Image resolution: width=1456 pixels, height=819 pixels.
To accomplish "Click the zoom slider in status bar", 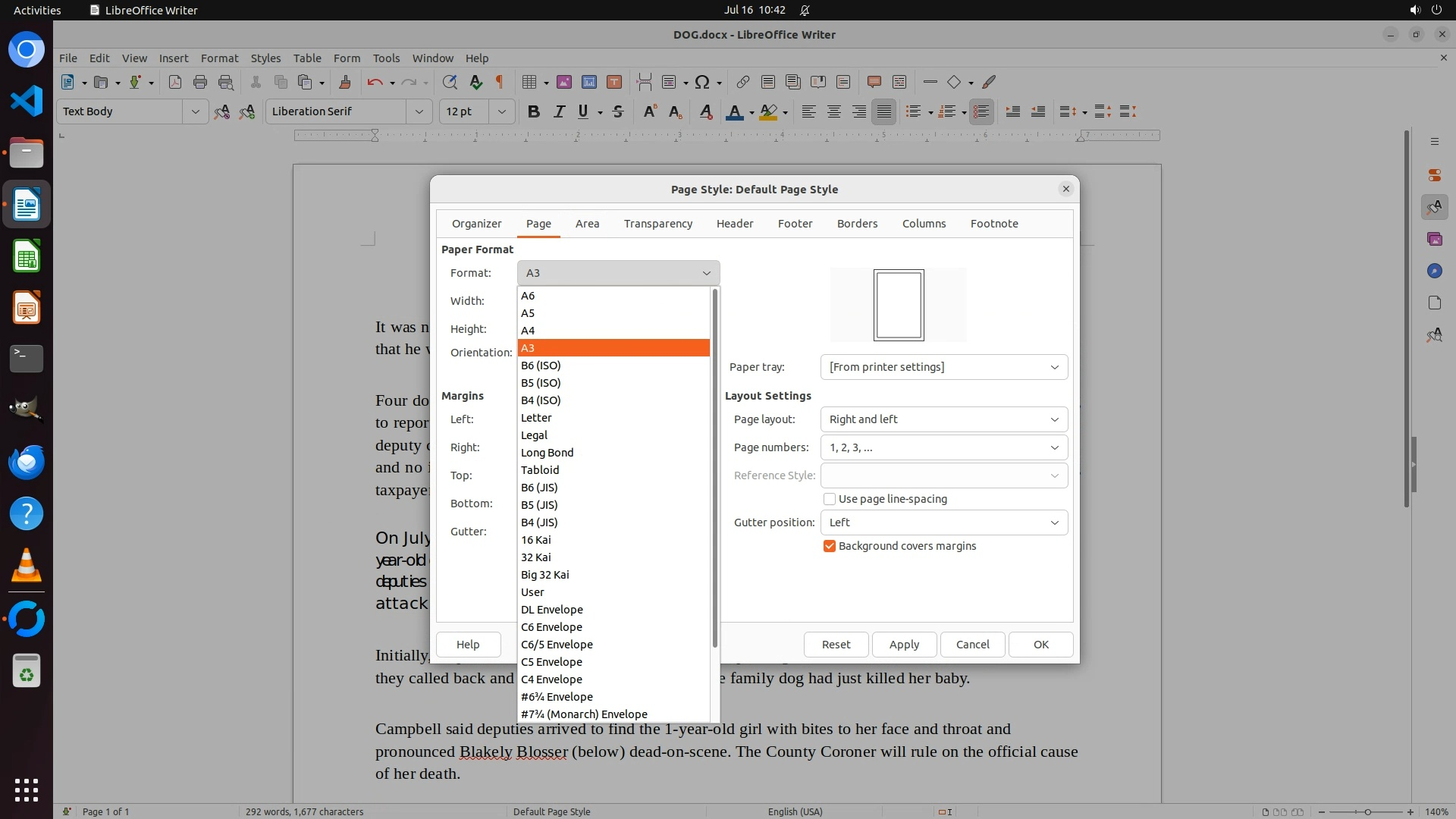I will click(x=1367, y=811).
